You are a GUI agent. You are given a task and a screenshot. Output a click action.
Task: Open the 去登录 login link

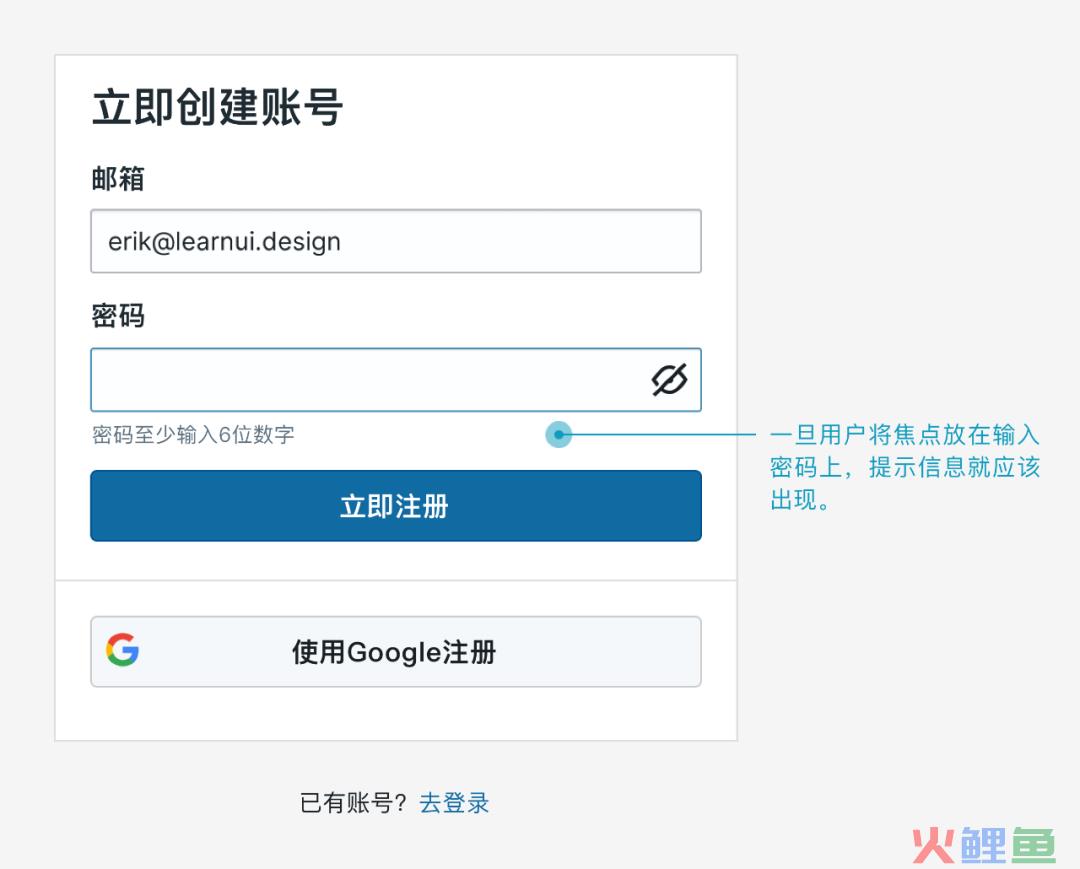pyautogui.click(x=454, y=803)
